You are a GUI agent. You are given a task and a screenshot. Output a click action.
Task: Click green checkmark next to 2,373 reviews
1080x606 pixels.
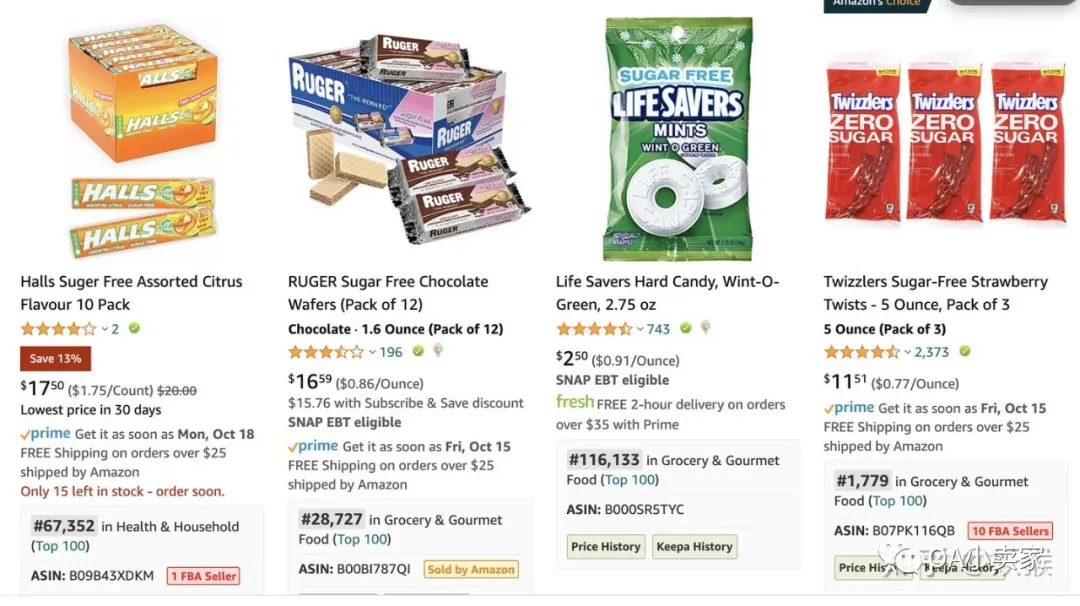click(x=965, y=351)
